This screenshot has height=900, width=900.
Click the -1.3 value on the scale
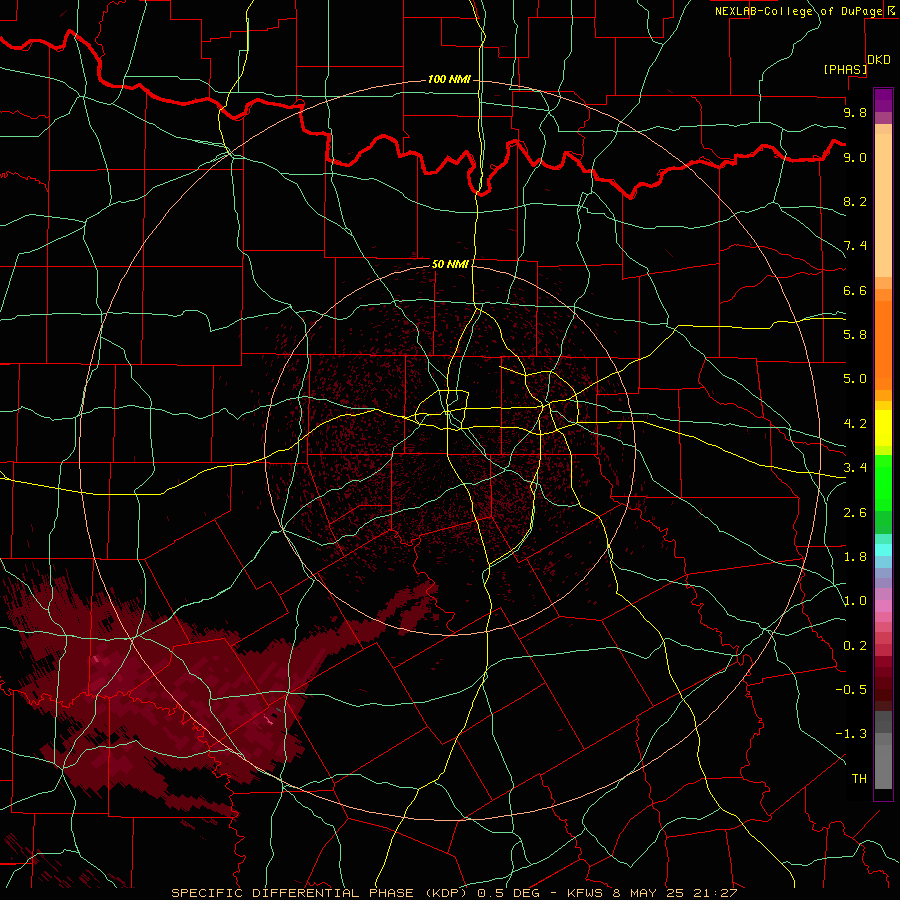(x=851, y=734)
